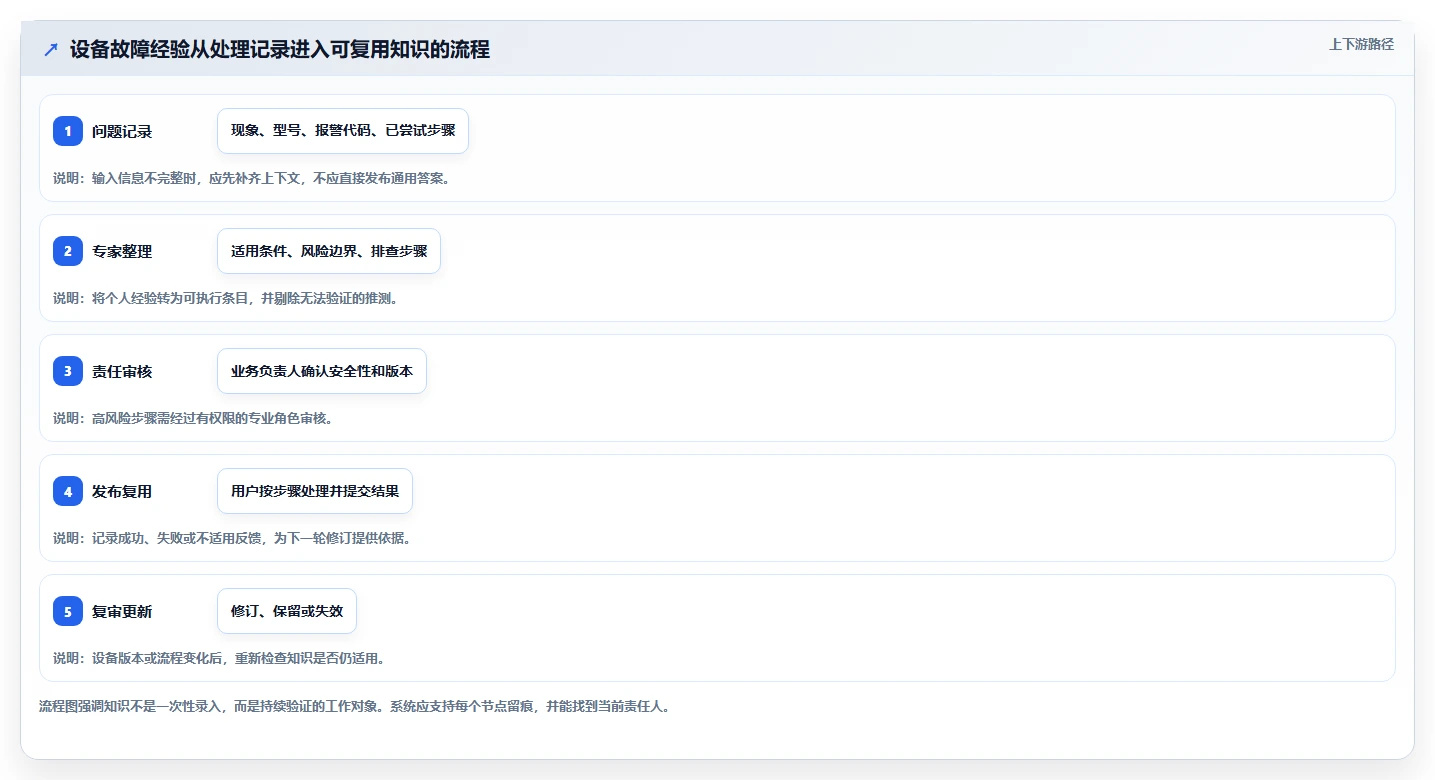Click the 用户按步骤处理并提交结果 chip
This screenshot has height=780, width=1435.
(x=315, y=491)
